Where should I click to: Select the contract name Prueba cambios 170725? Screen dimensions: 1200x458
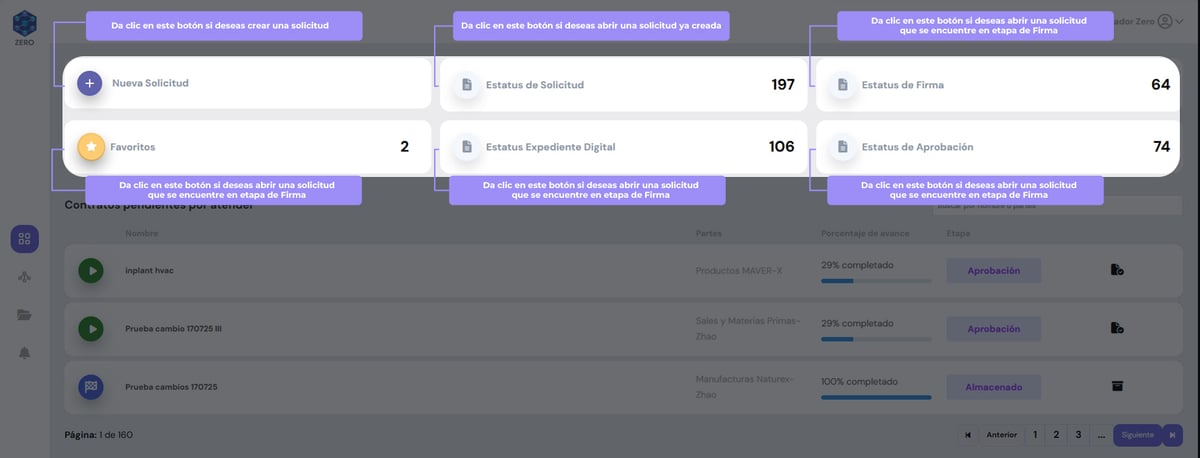pos(171,386)
